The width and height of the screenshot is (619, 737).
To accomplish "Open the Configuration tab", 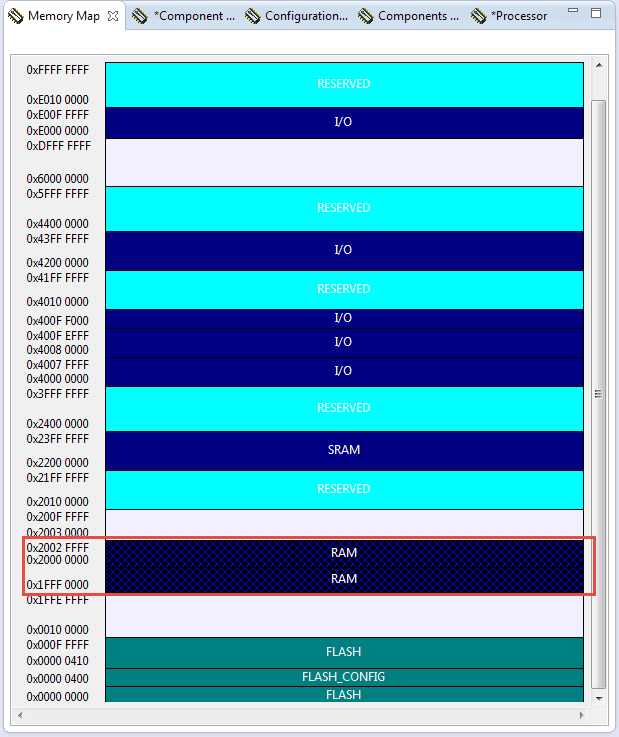I will [306, 16].
